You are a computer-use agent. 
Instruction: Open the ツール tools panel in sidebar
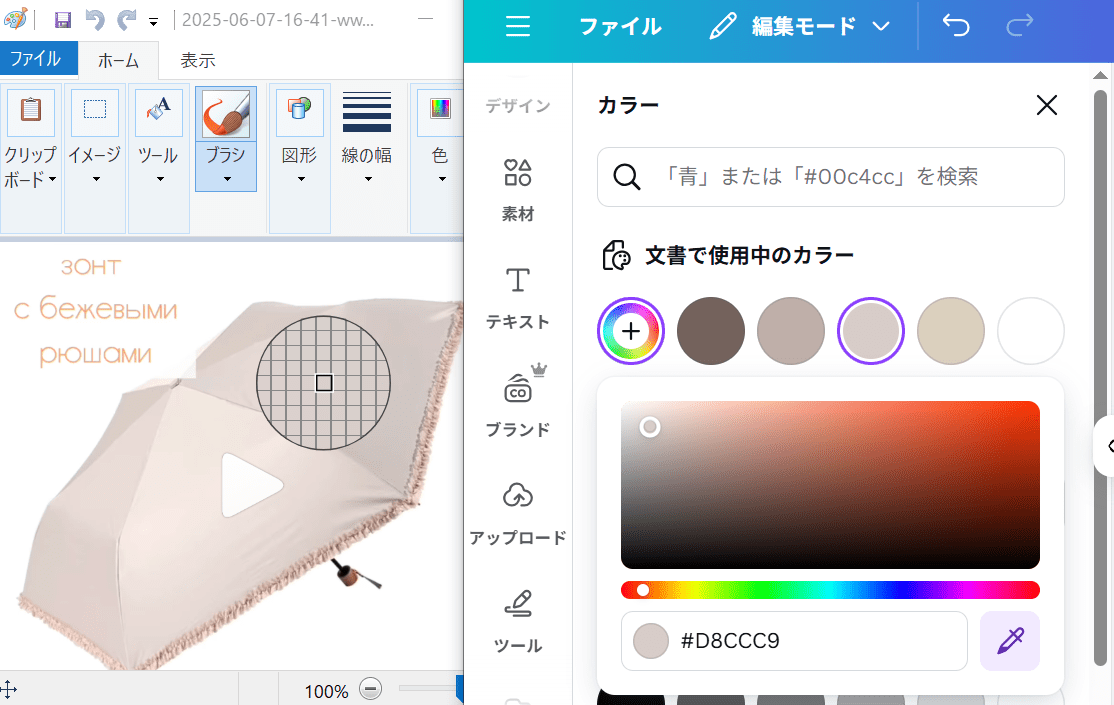coord(518,620)
